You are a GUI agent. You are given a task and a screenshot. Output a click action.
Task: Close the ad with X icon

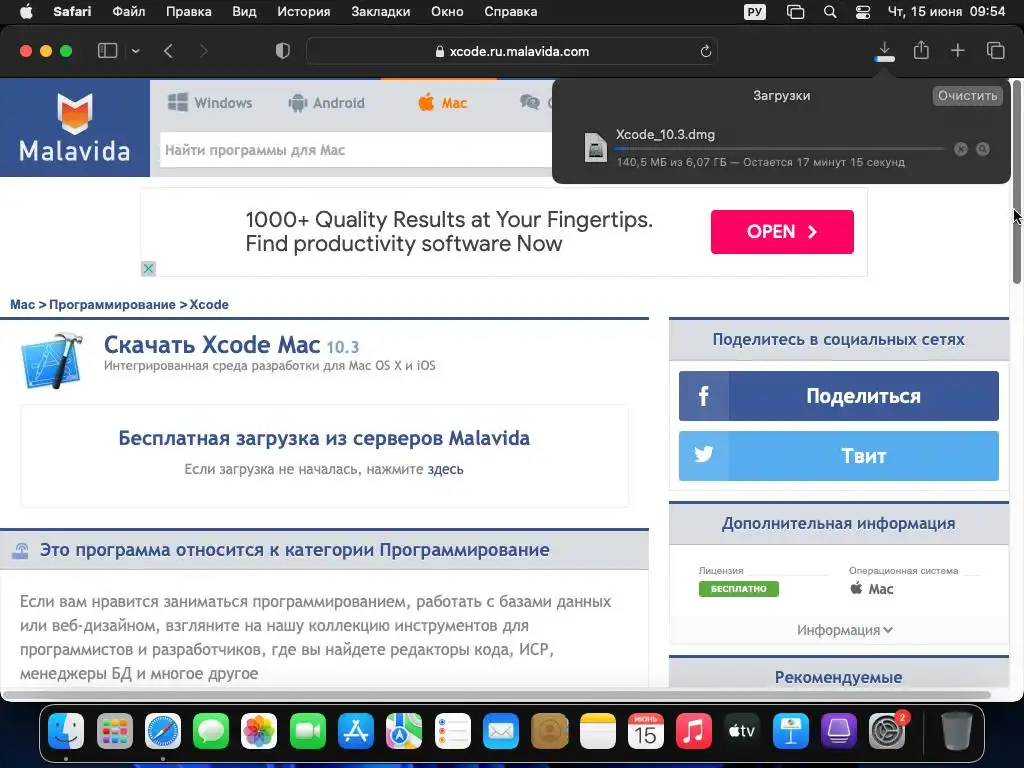[148, 268]
